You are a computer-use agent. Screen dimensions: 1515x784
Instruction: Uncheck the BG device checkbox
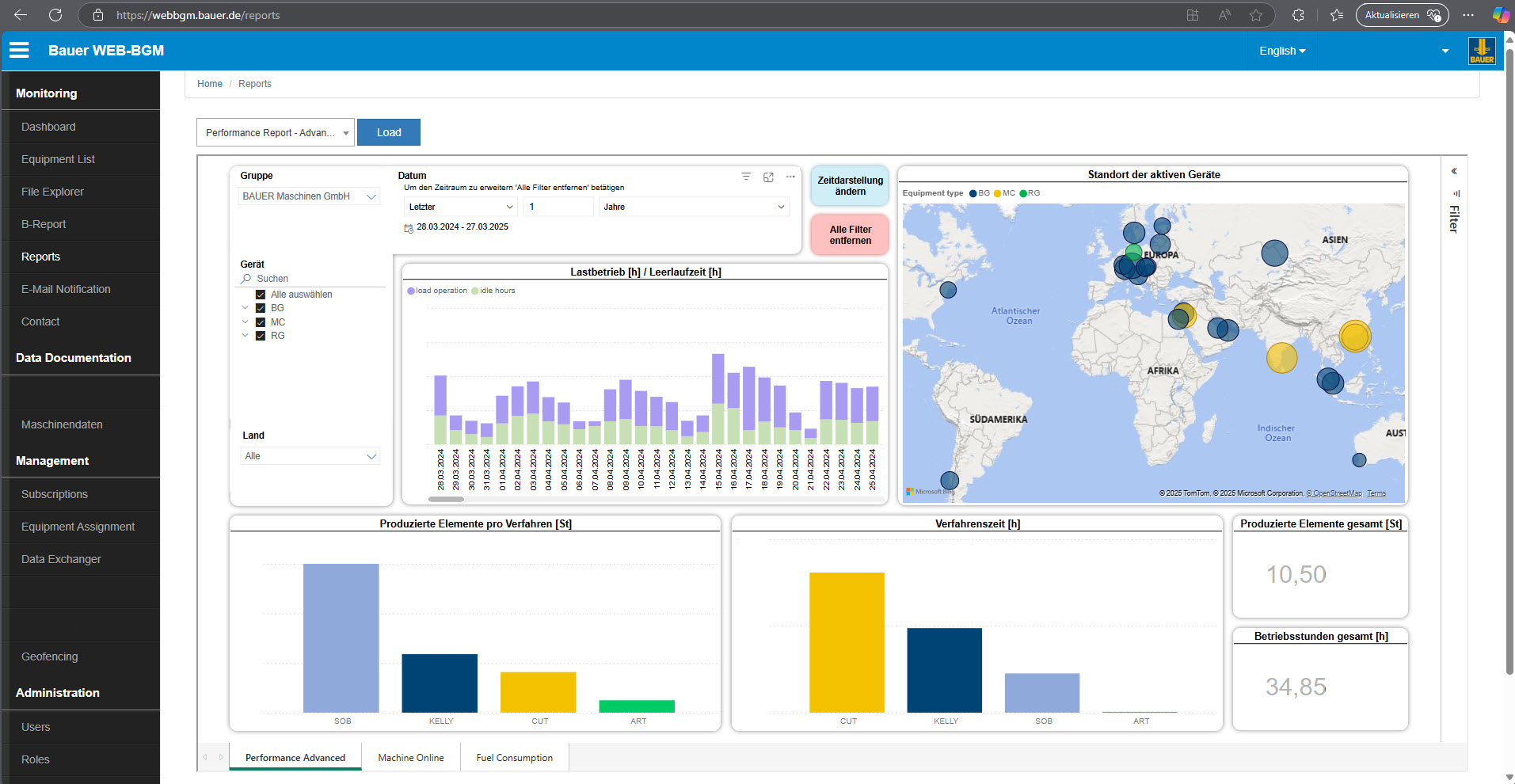point(261,308)
